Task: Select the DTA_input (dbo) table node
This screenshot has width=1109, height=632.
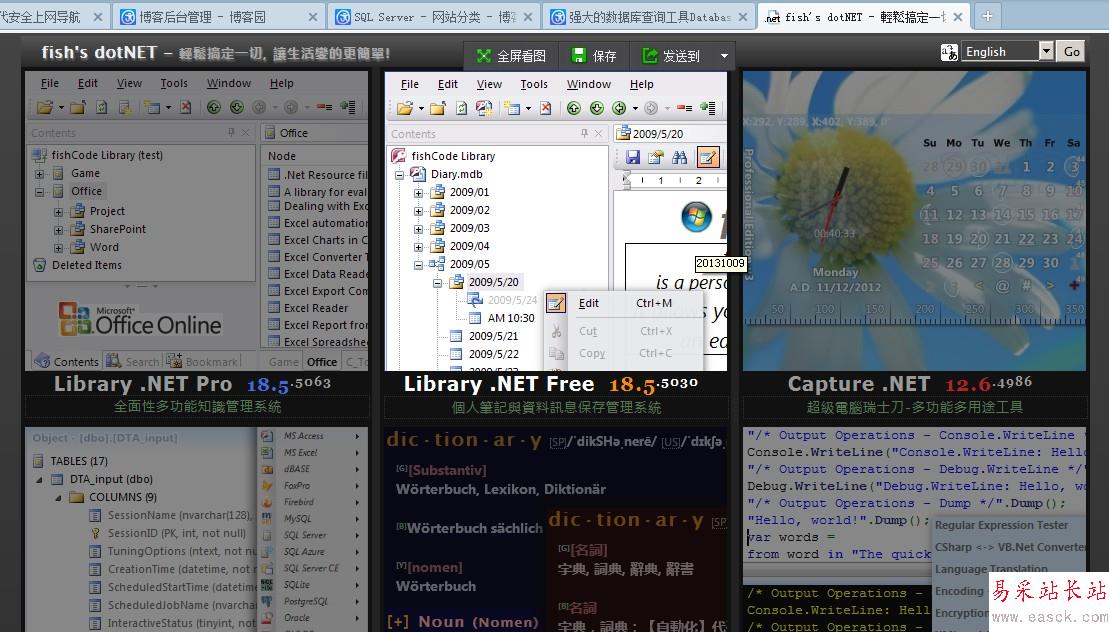Action: (111, 479)
